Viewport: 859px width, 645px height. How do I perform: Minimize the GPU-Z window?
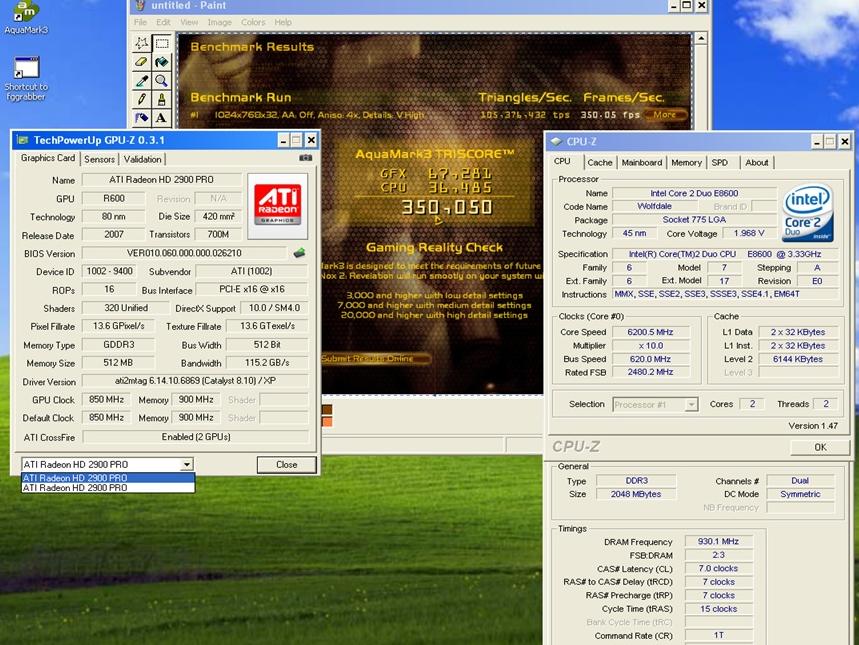point(283,140)
